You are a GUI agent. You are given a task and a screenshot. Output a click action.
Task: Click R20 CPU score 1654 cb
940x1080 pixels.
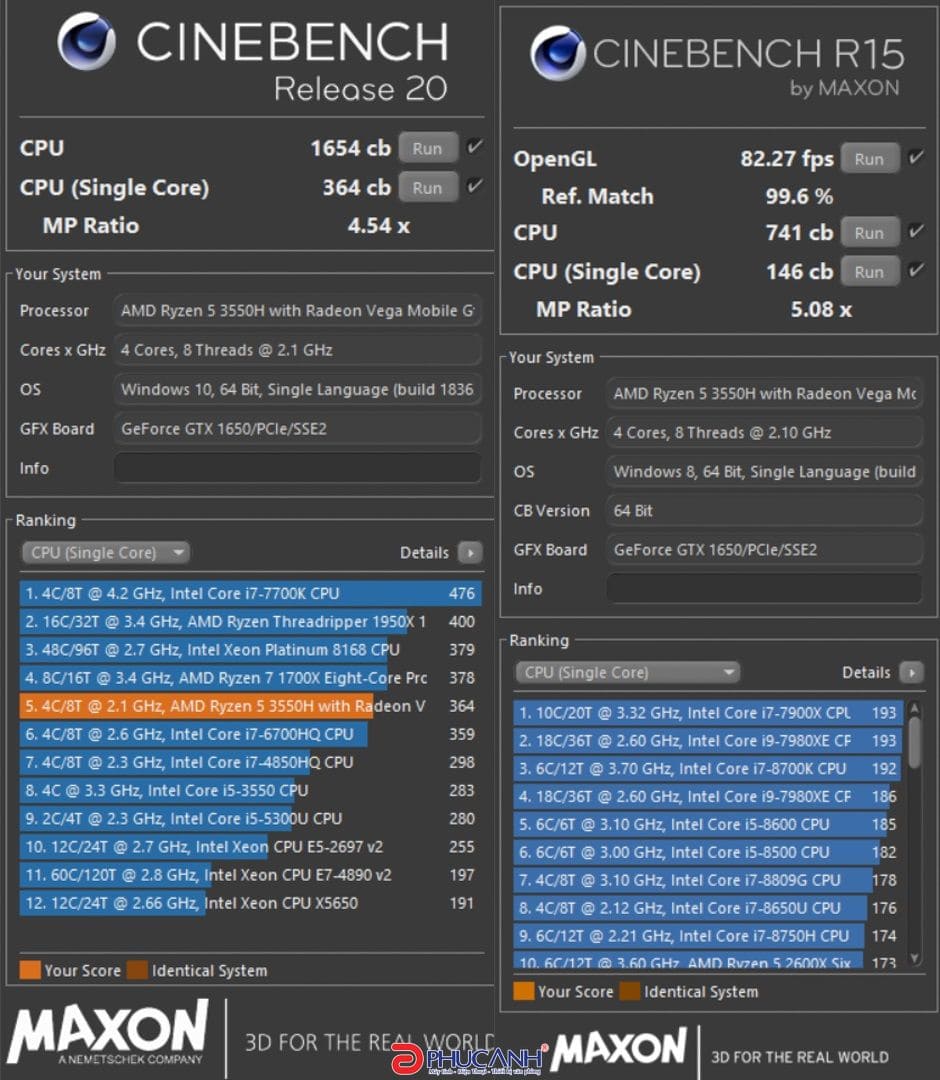351,148
